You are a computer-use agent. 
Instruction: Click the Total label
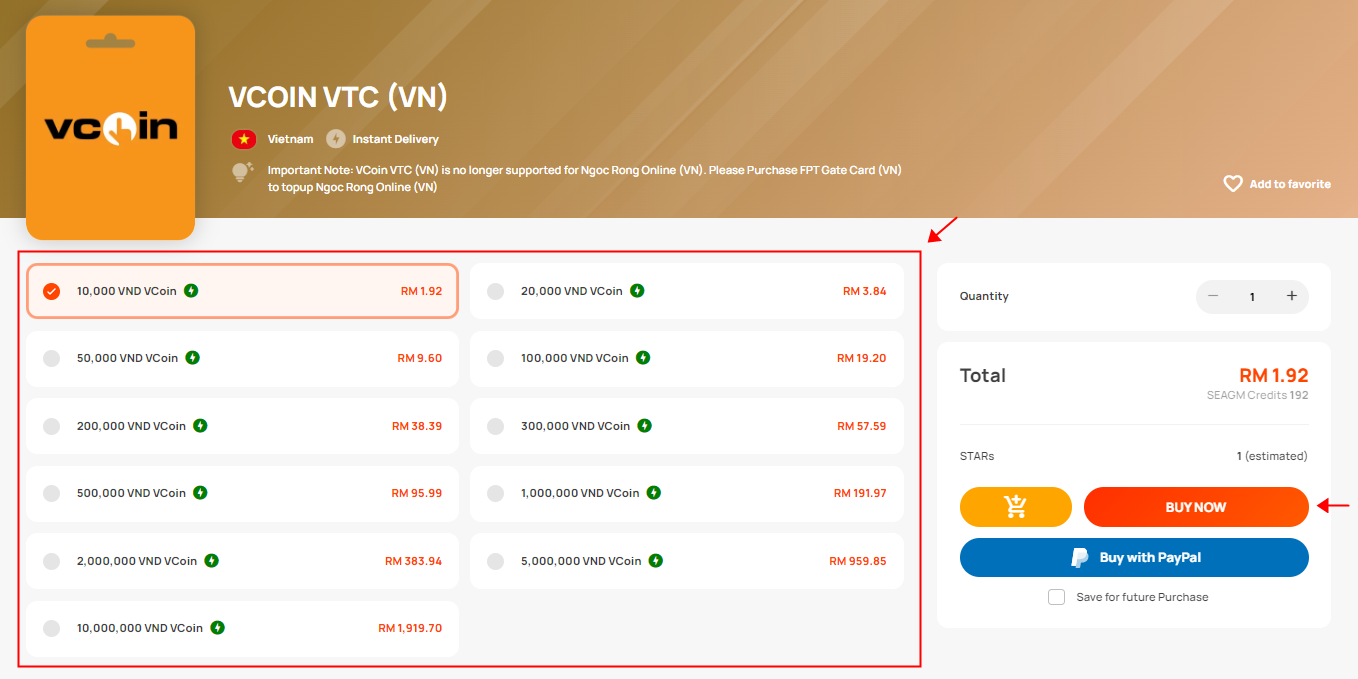(x=983, y=376)
